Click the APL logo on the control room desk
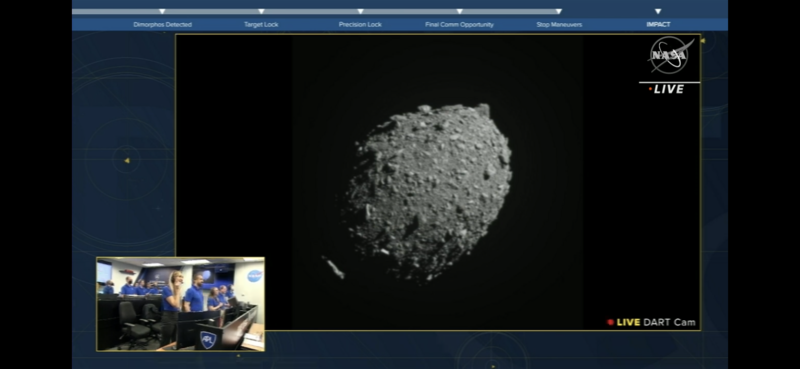Image resolution: width=800 pixels, height=369 pixels. point(208,339)
